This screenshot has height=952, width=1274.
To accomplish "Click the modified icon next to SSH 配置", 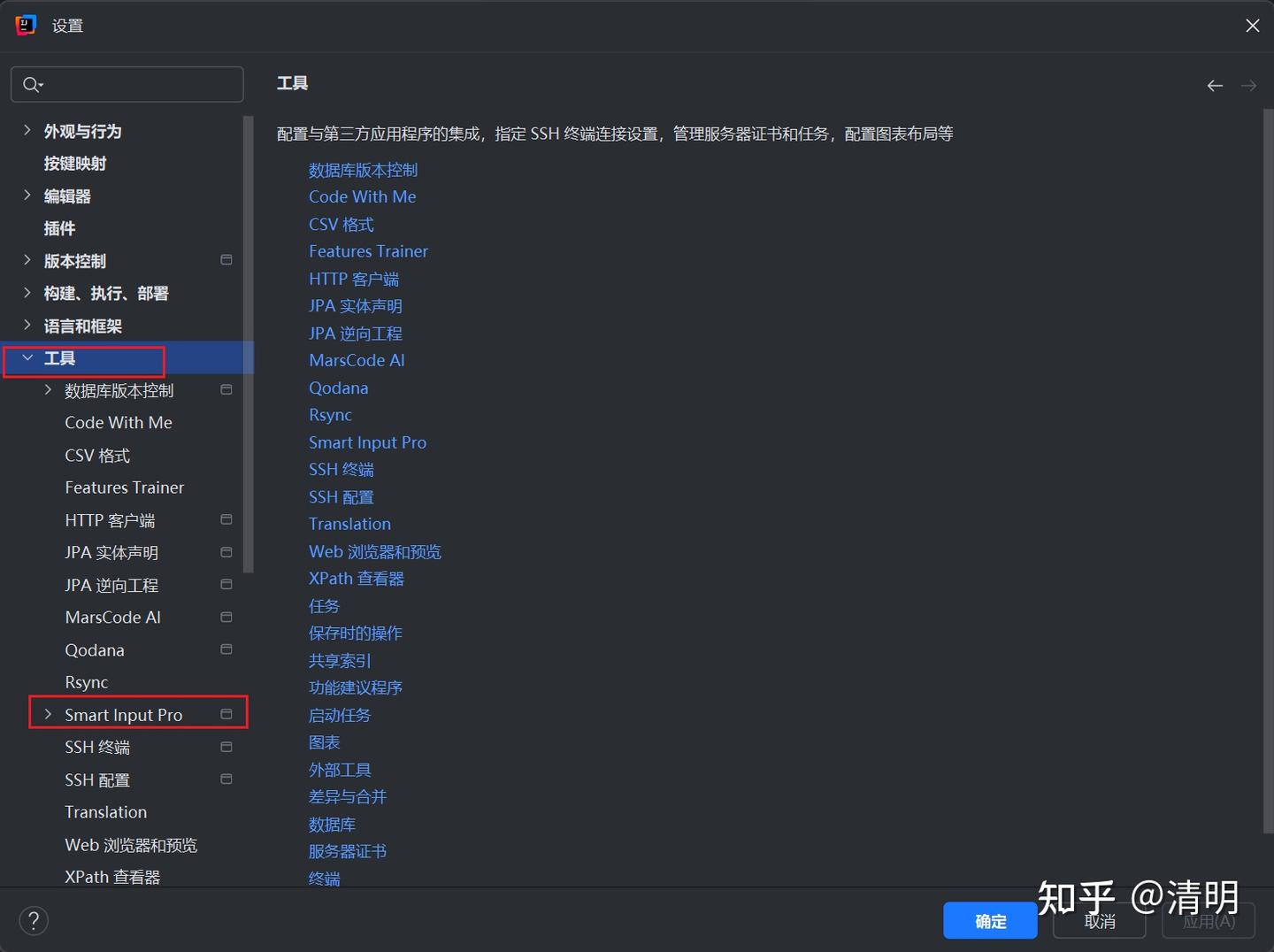I will click(226, 779).
